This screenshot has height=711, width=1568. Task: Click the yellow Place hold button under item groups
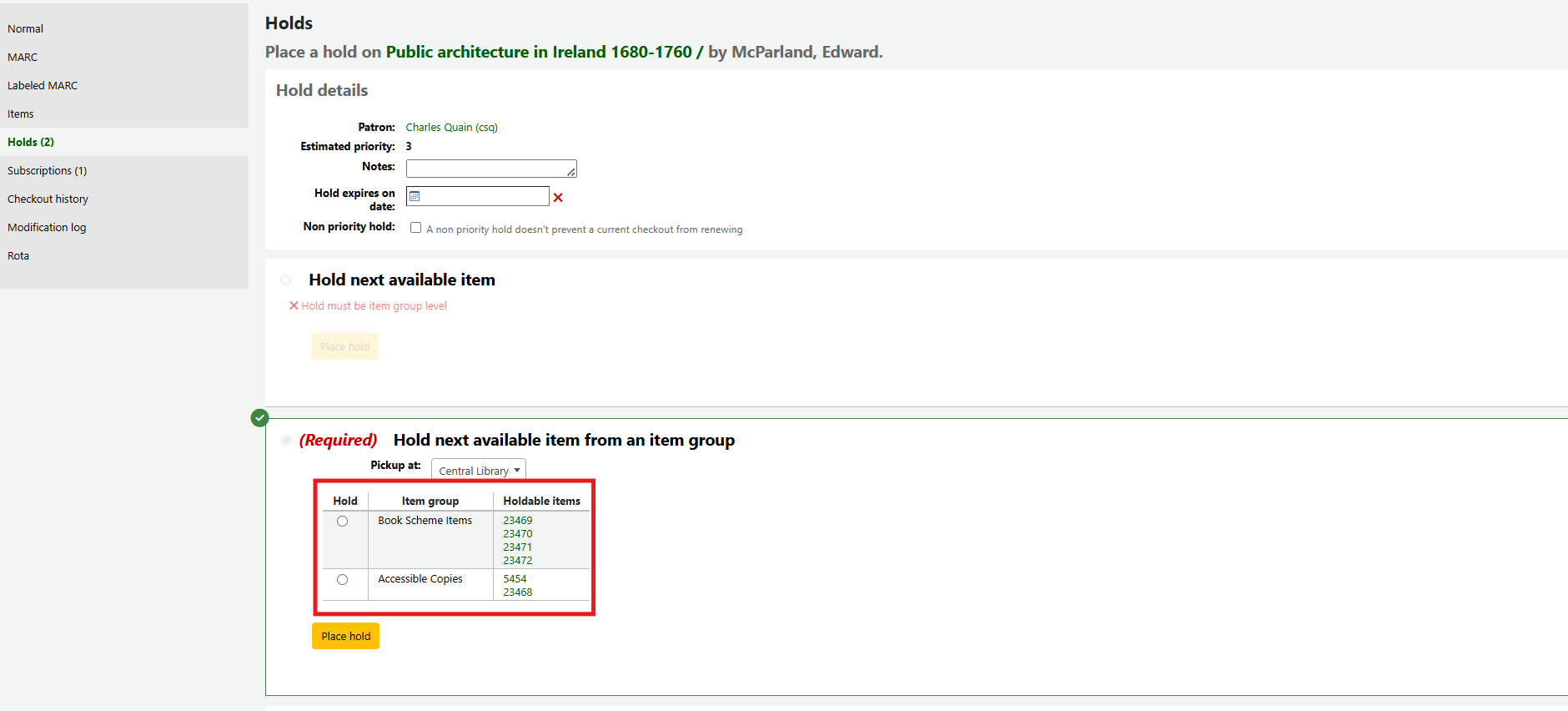[346, 636]
